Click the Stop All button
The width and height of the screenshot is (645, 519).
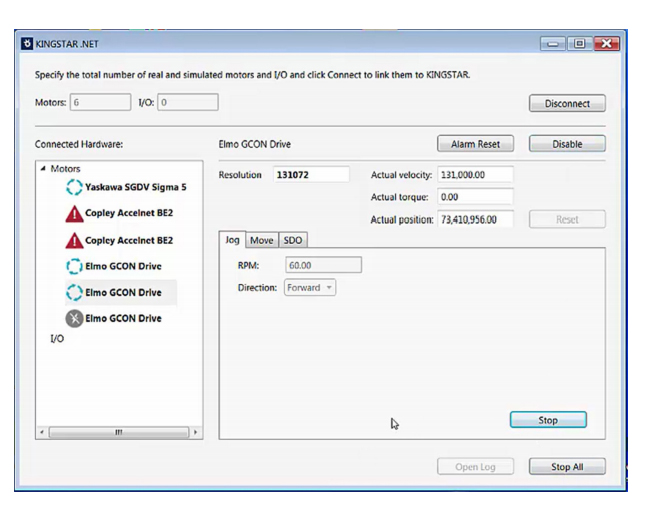[x=567, y=467]
